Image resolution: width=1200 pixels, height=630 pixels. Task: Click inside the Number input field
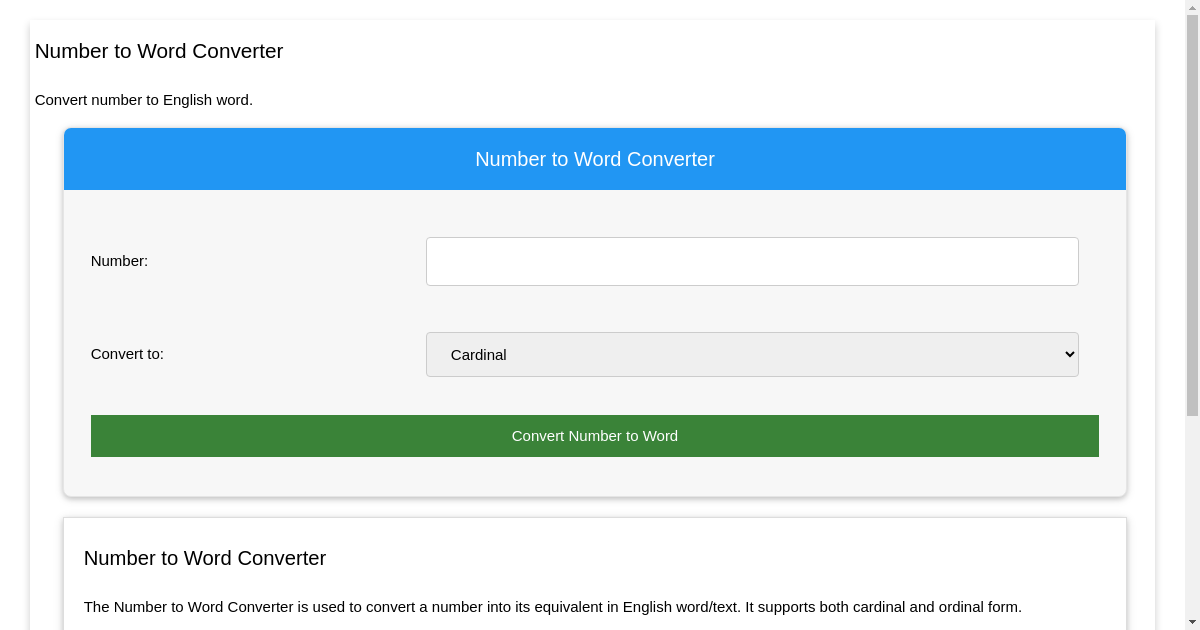(x=752, y=261)
